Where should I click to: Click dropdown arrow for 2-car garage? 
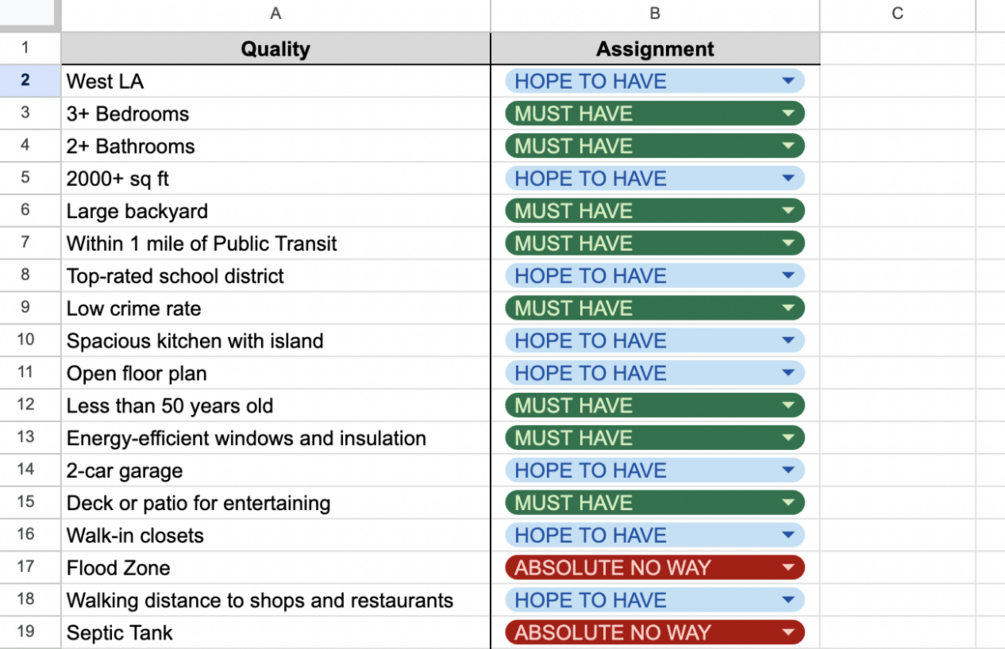pos(788,470)
